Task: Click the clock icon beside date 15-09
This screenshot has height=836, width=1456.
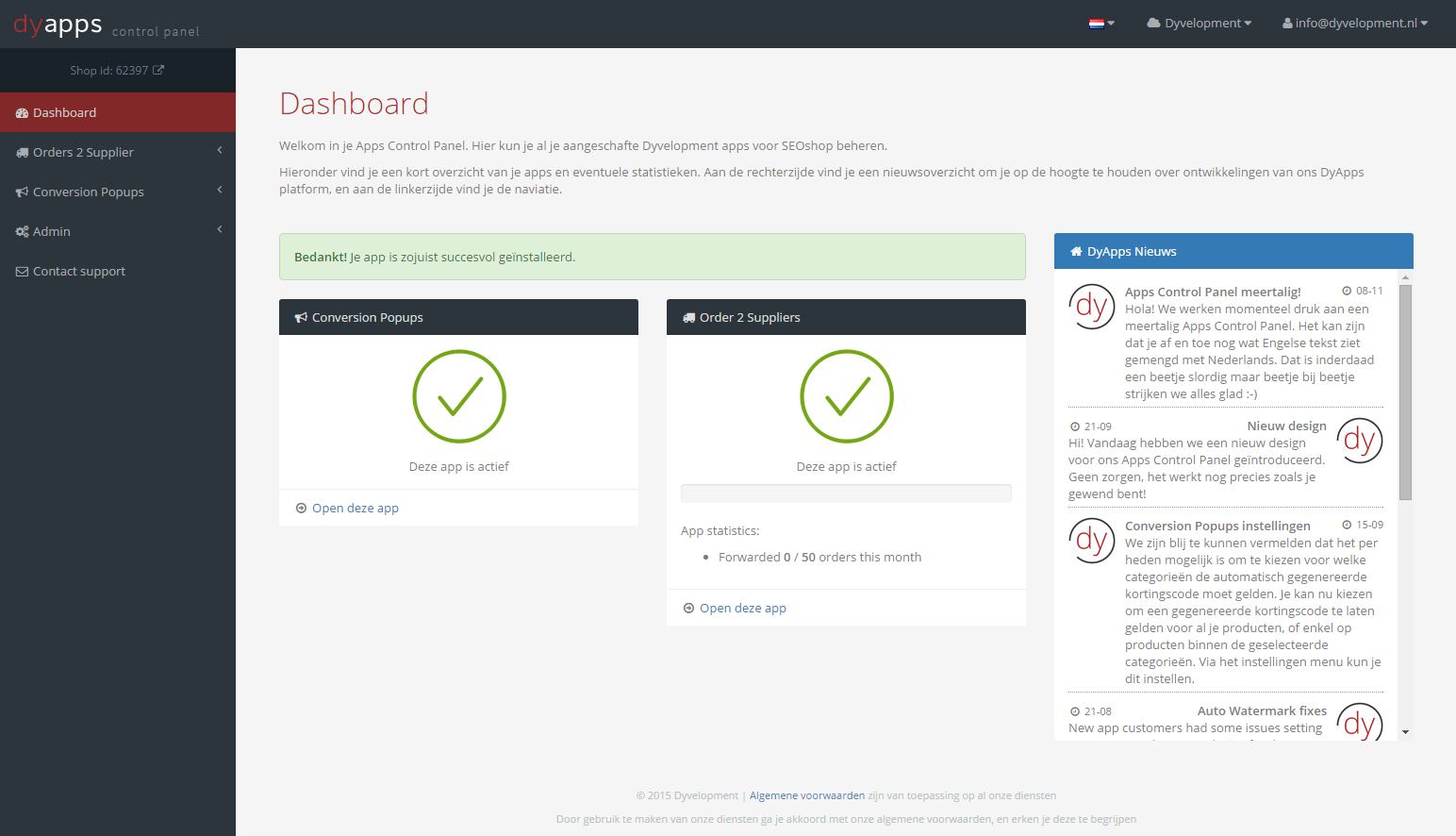Action: (1347, 525)
